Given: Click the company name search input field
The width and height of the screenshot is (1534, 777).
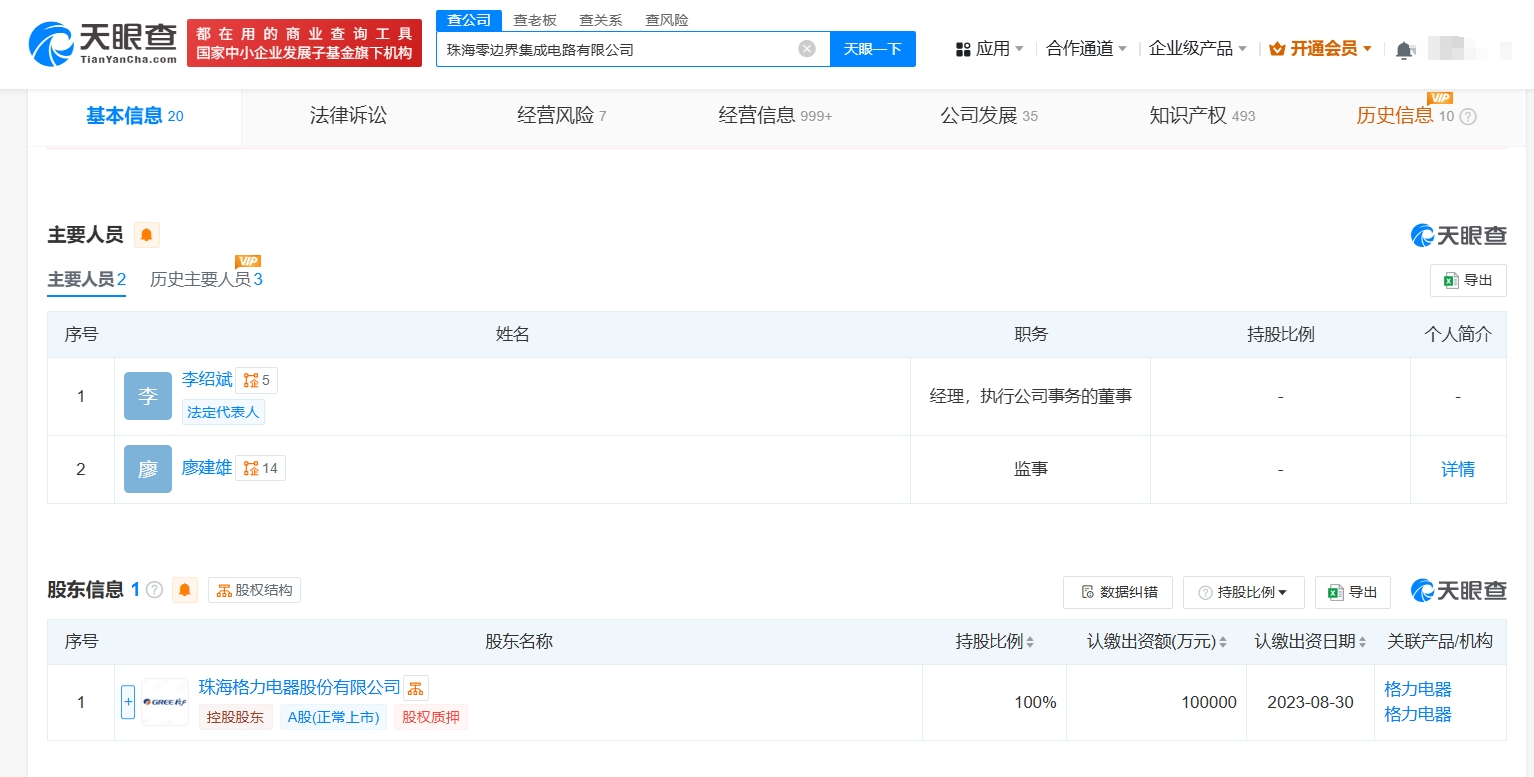Looking at the screenshot, I should point(615,49).
